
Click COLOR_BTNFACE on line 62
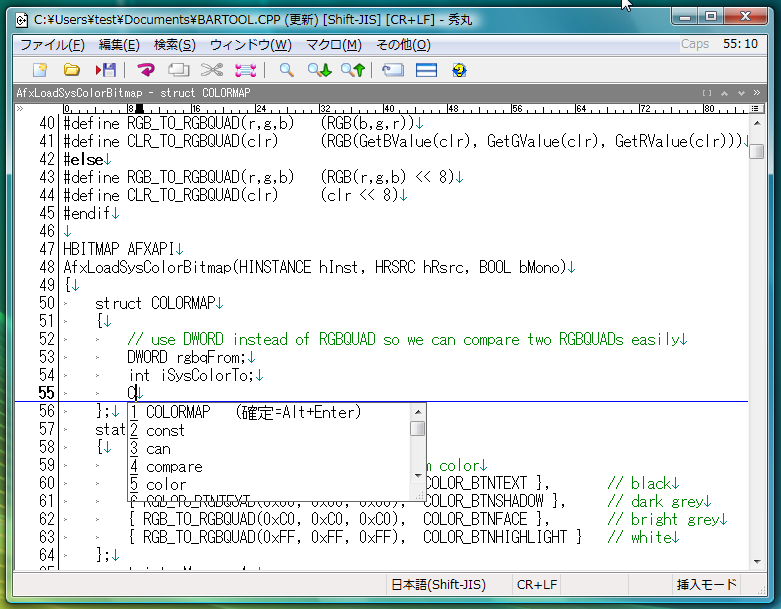pos(475,519)
